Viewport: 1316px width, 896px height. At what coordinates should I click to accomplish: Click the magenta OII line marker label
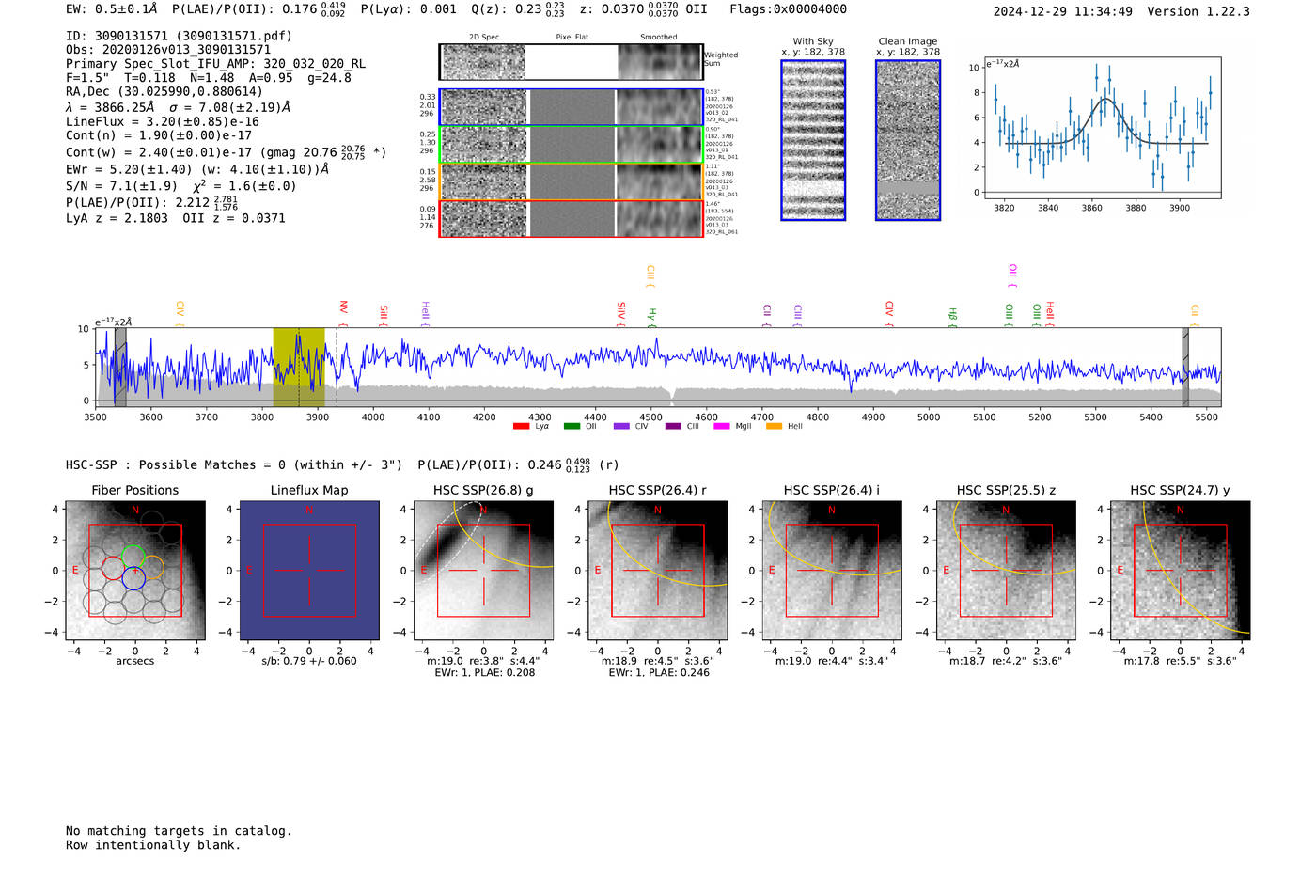1012,275
